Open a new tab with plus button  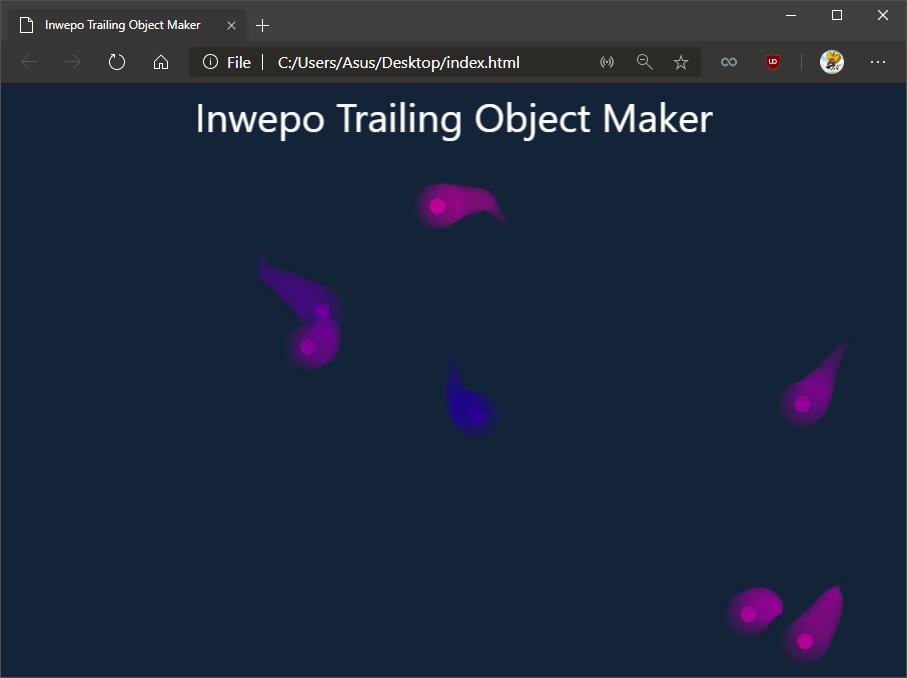coord(263,25)
